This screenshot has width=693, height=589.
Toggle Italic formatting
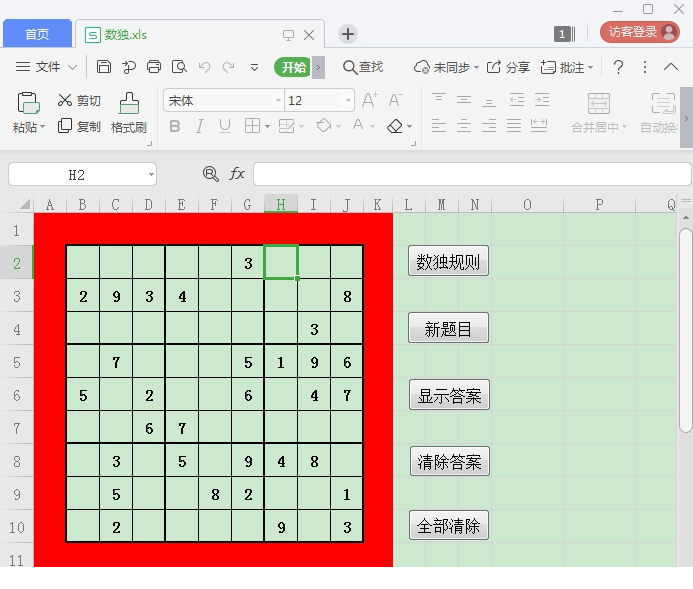(x=200, y=126)
